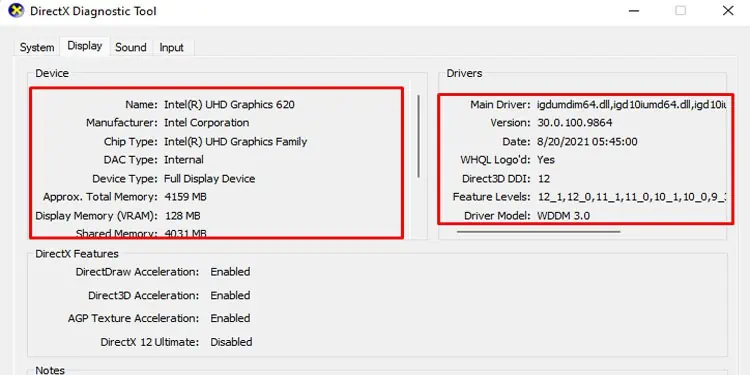Viewport: 750px width, 375px height.
Task: Click DirectDraw Acceleration Enabled status
Action: click(230, 272)
